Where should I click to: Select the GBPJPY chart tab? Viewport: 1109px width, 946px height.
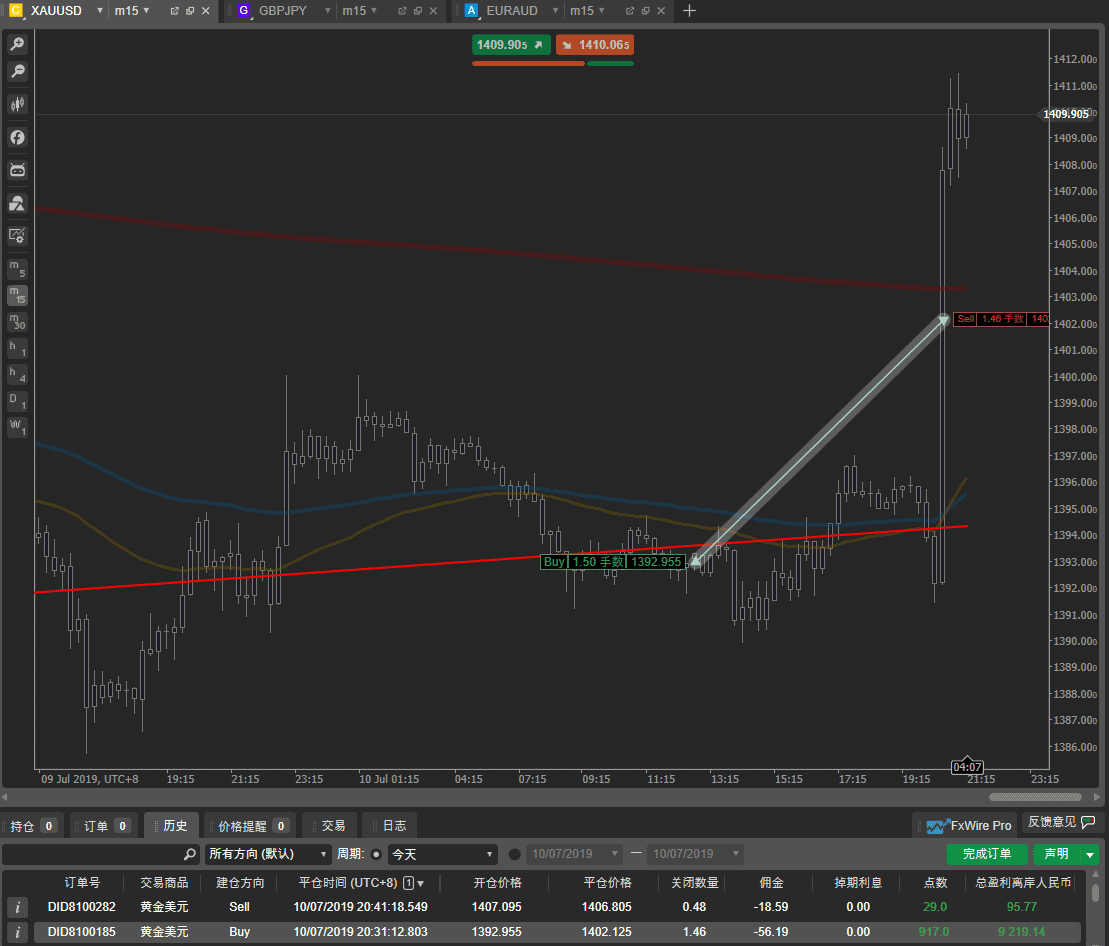pos(282,11)
